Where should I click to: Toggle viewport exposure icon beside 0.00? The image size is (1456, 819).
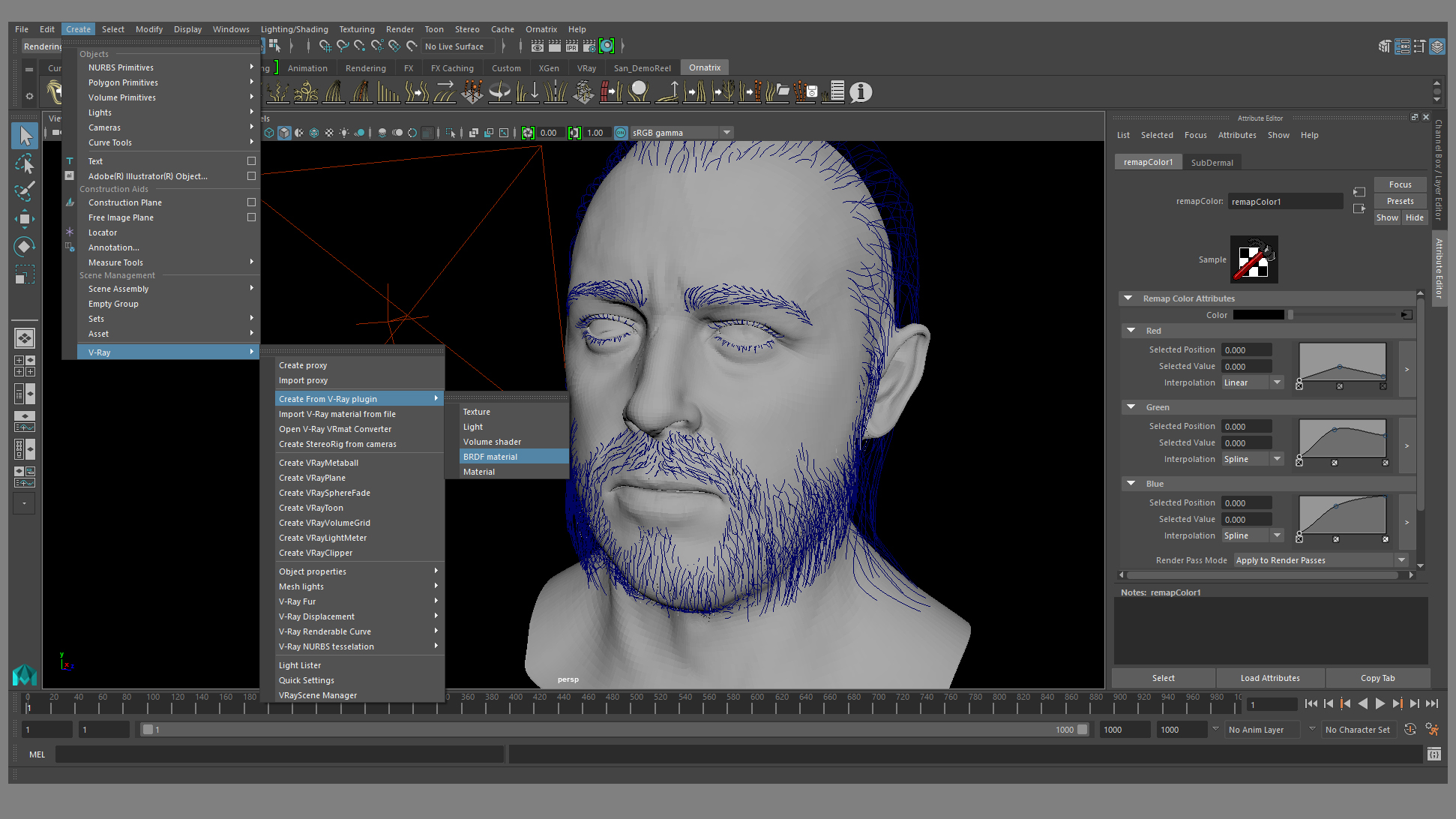528,133
